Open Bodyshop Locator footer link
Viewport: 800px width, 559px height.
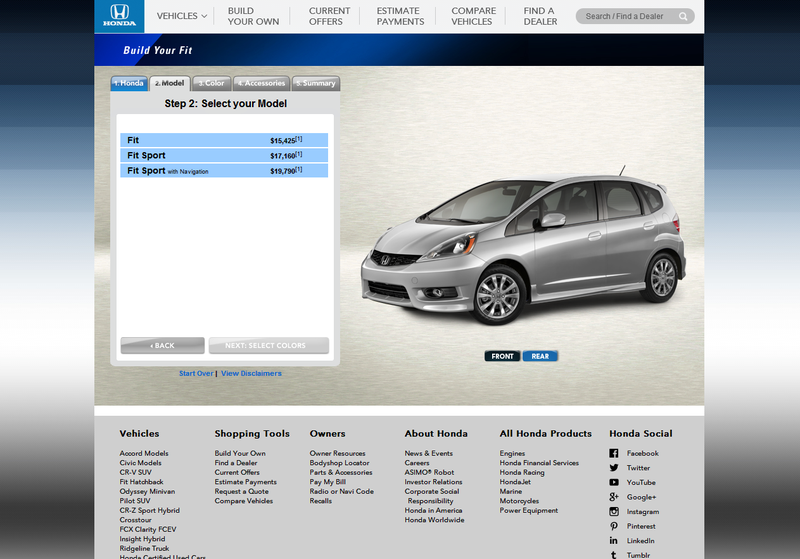pos(339,463)
